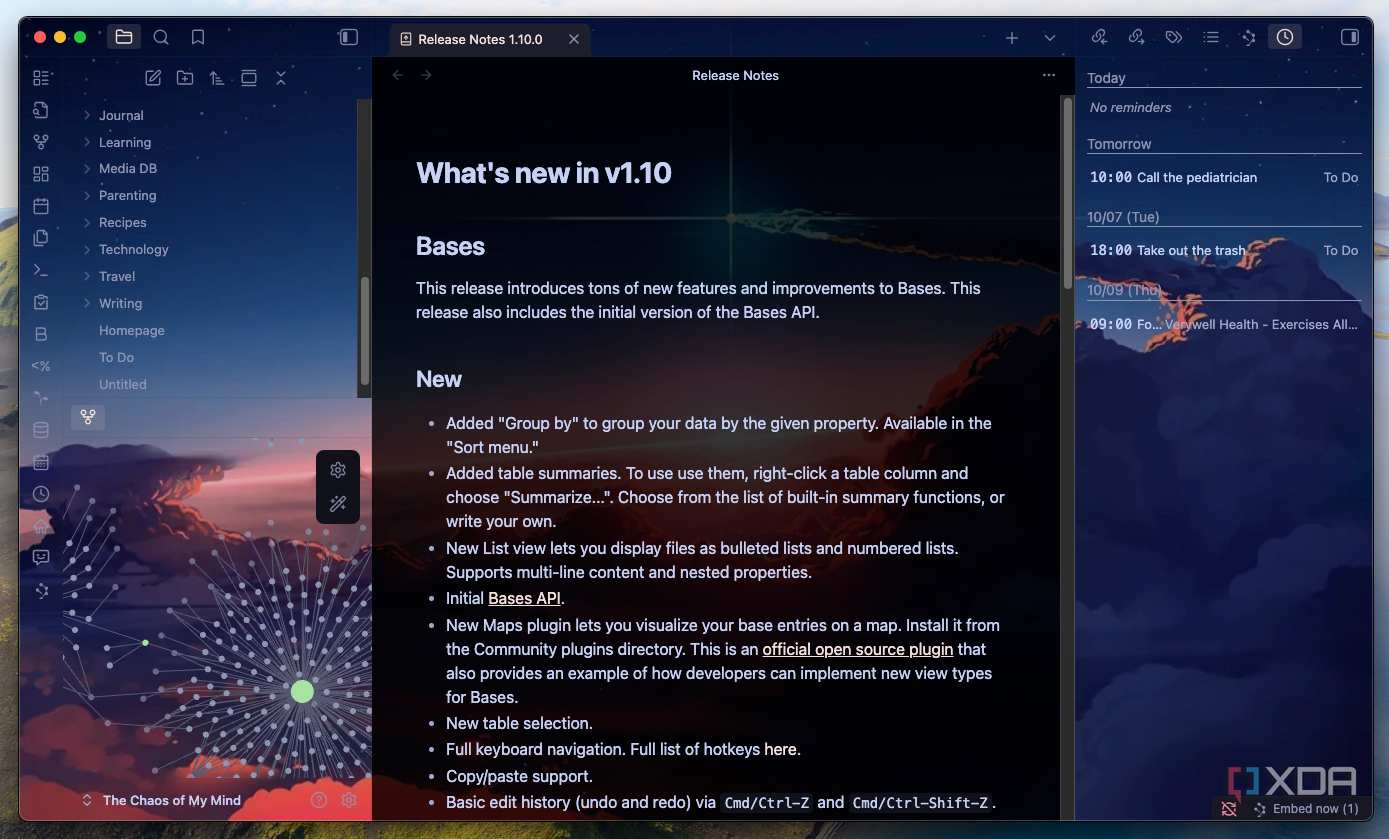The width and height of the screenshot is (1389, 839).
Task: Open the bookmarks pane
Action: click(198, 37)
